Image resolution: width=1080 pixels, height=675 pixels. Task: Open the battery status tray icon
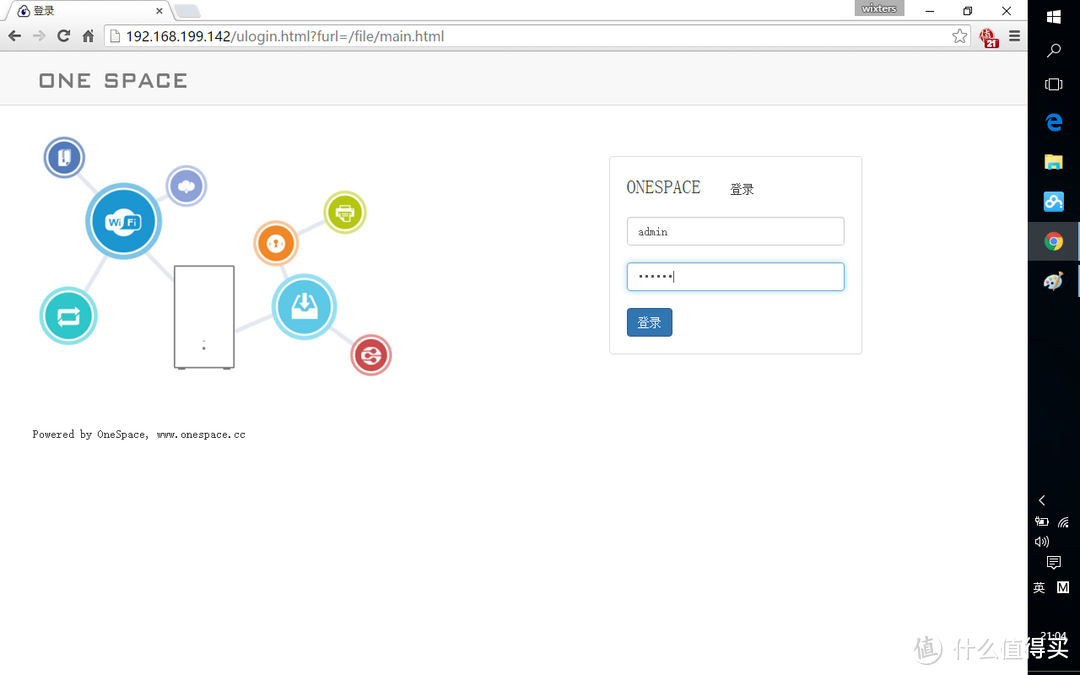[x=1041, y=522]
